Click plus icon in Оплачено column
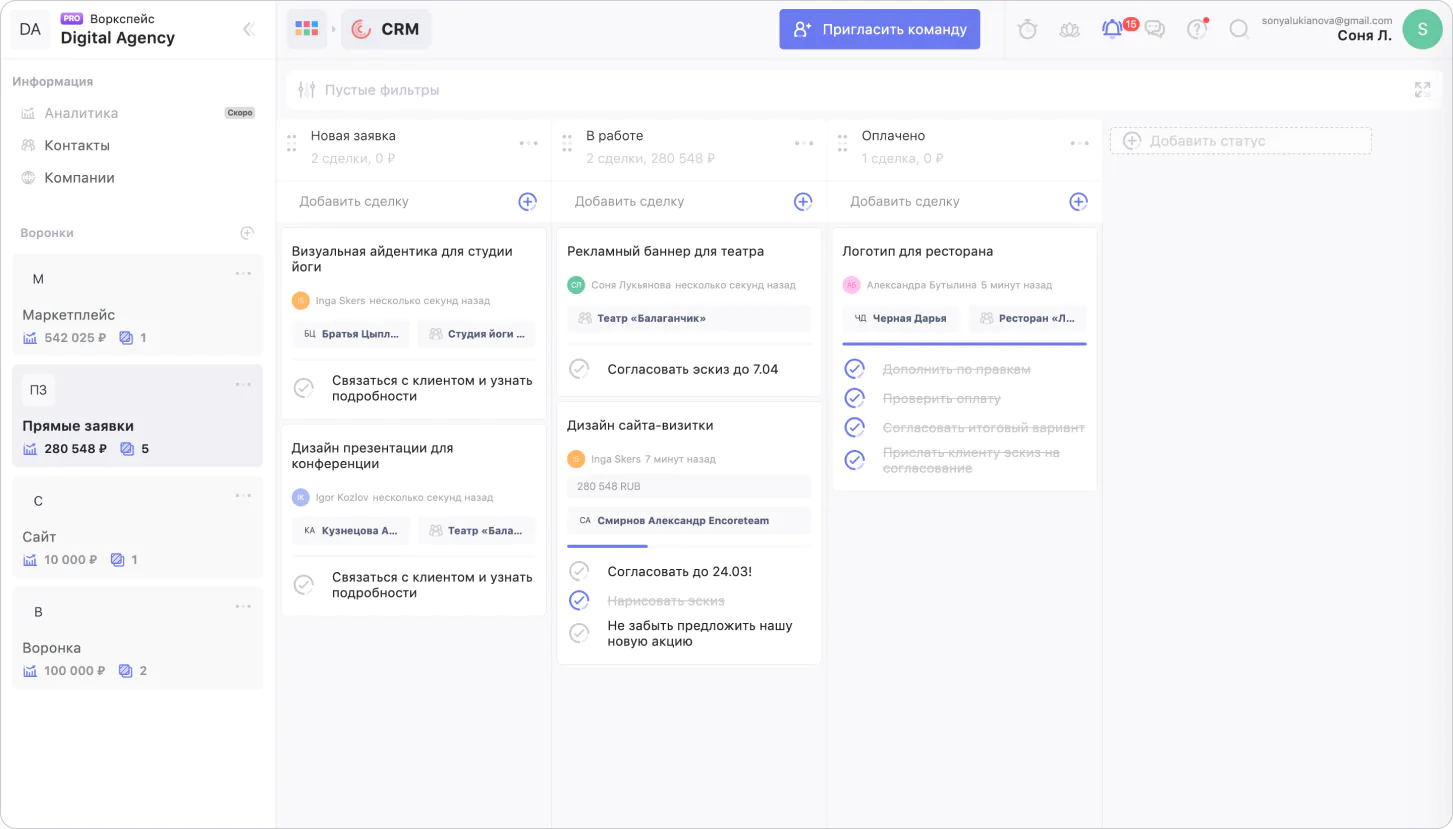The height and width of the screenshot is (829, 1453). [1078, 201]
